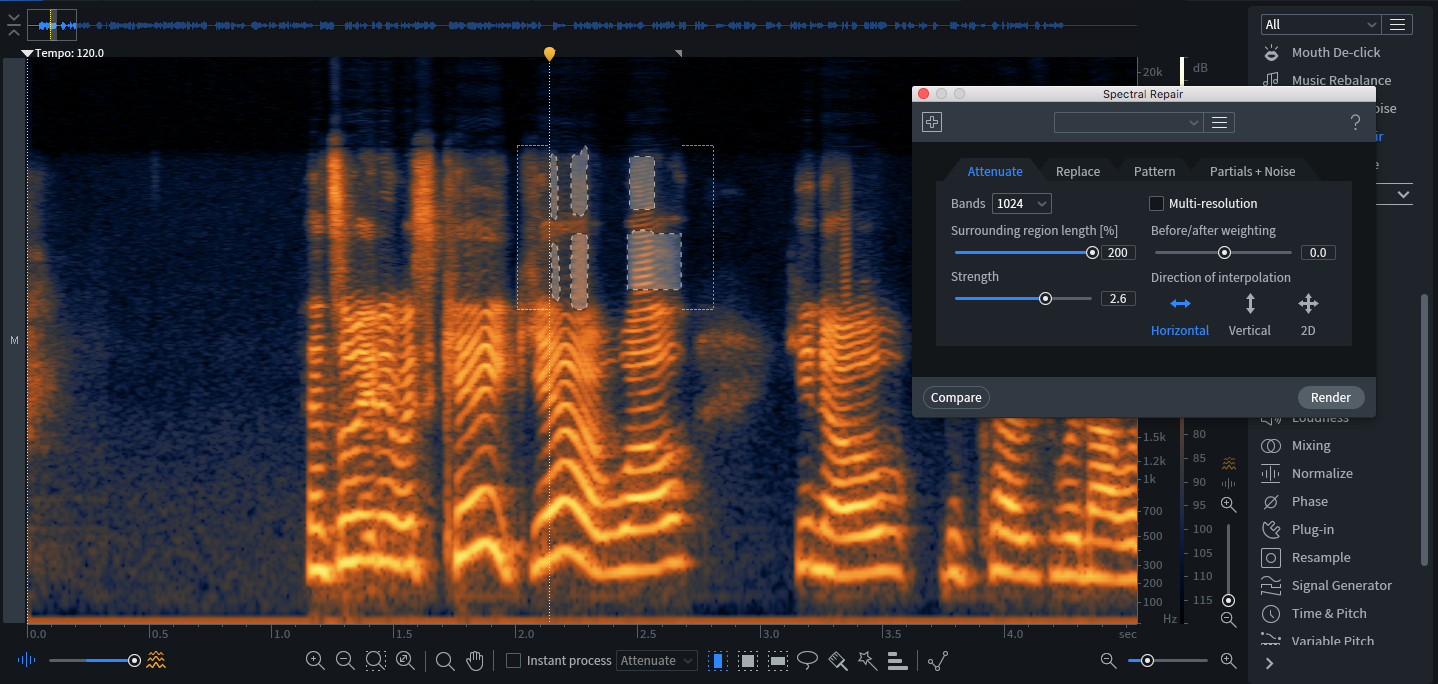Select Vertical direction of interpolation

(x=1250, y=315)
